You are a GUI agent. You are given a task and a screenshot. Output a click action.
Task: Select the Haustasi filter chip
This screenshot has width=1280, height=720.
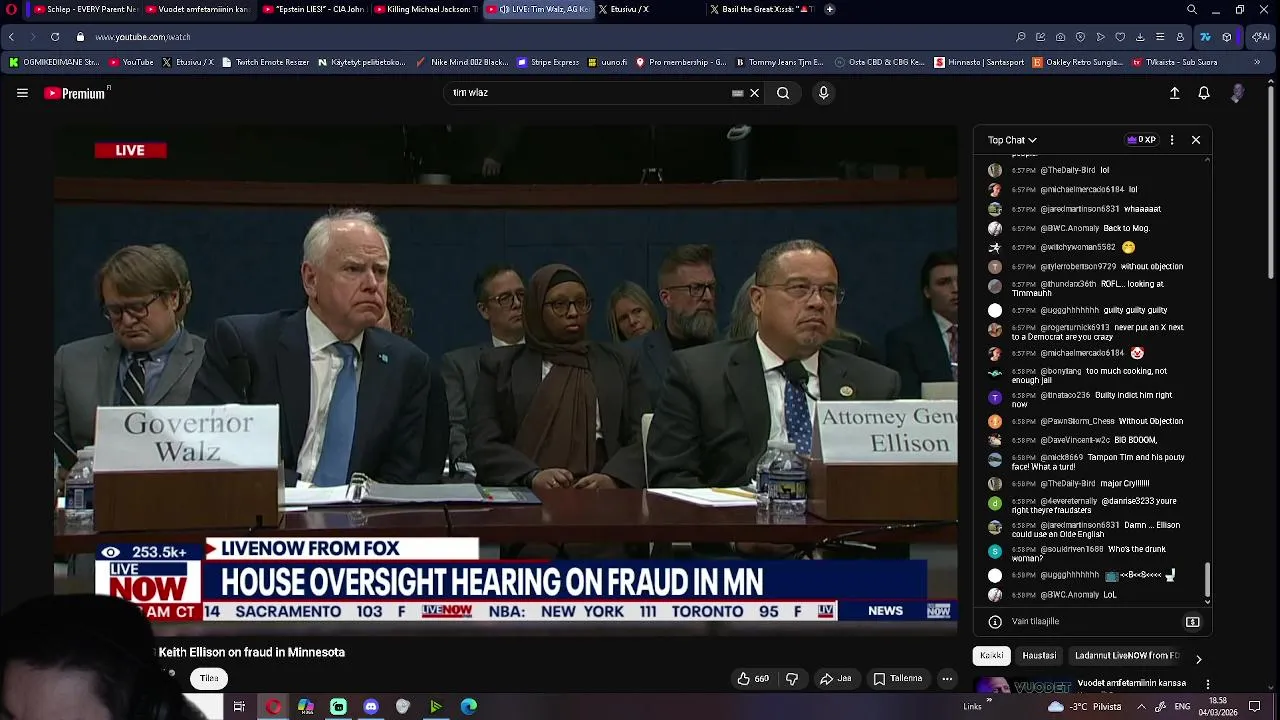click(x=1039, y=656)
